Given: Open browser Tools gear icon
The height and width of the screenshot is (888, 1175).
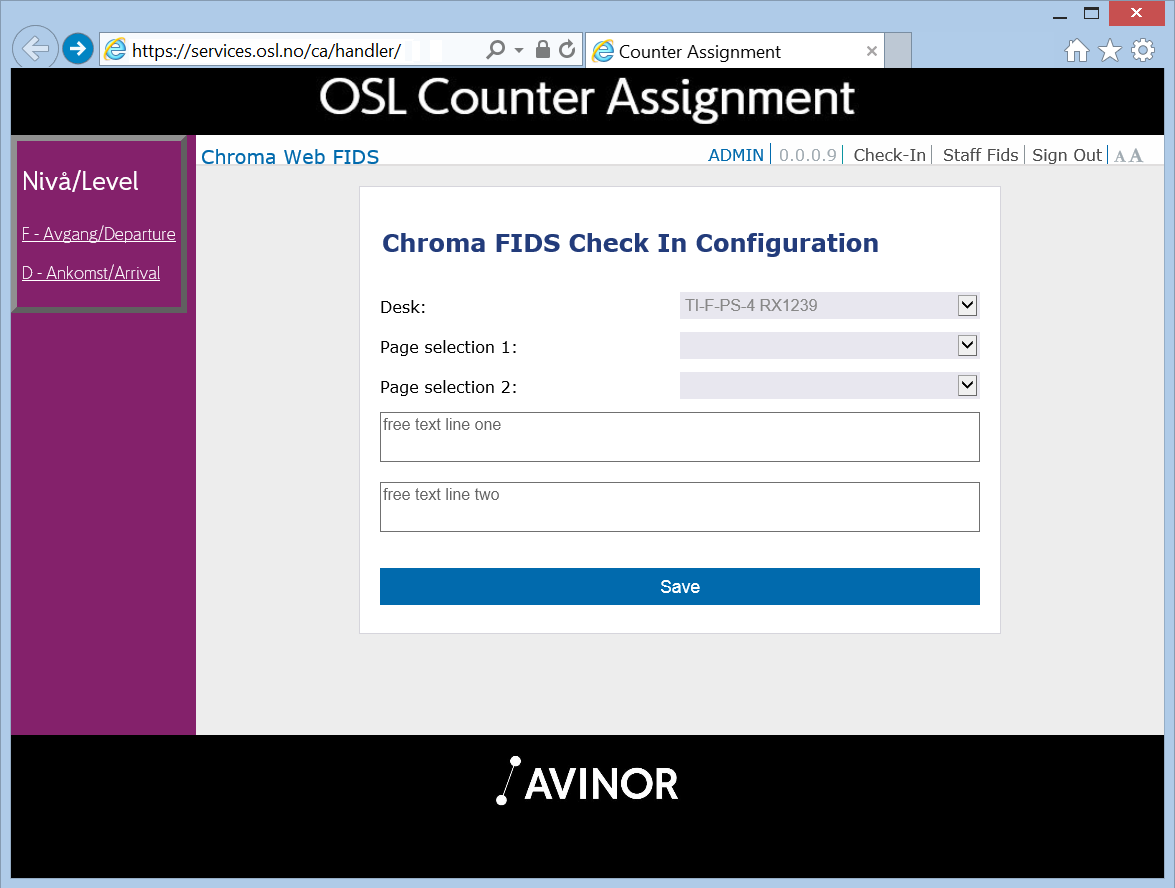Looking at the screenshot, I should coord(1143,51).
